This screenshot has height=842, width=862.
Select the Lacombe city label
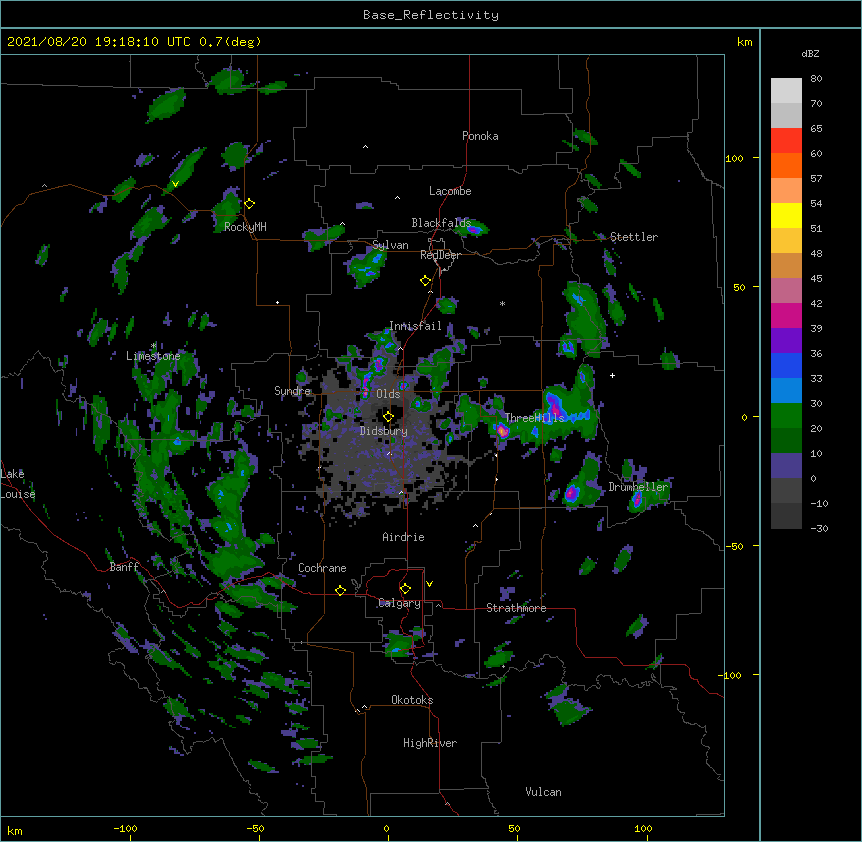pyautogui.click(x=450, y=191)
